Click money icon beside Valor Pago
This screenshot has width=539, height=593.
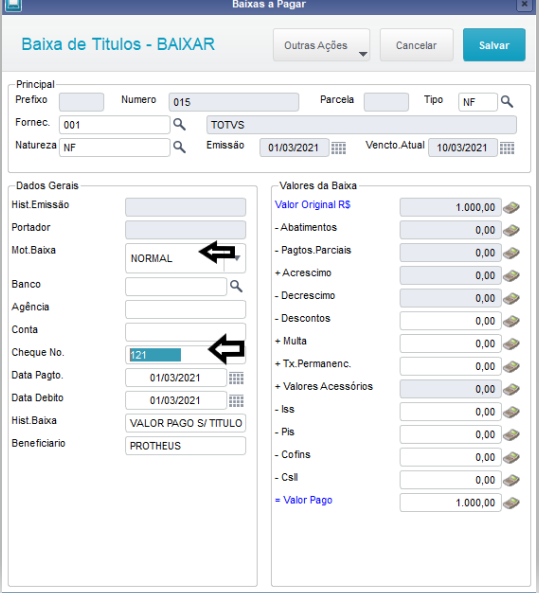point(511,503)
